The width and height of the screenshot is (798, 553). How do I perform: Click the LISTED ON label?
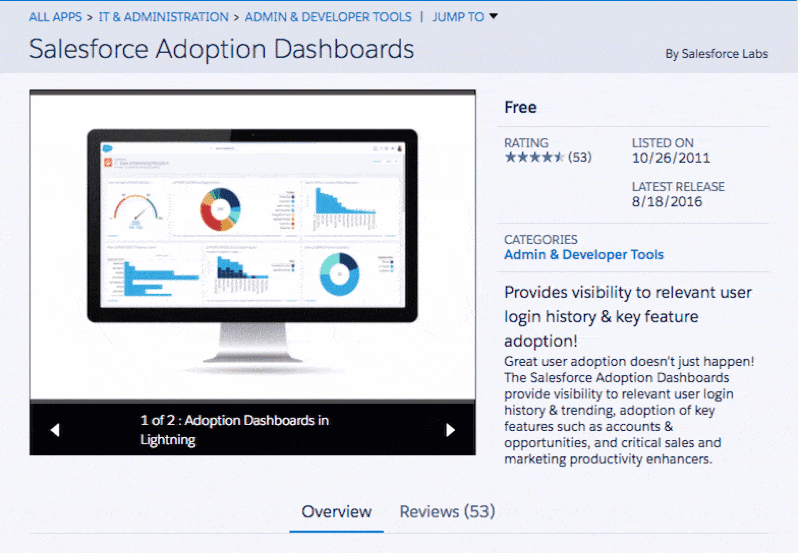663,142
